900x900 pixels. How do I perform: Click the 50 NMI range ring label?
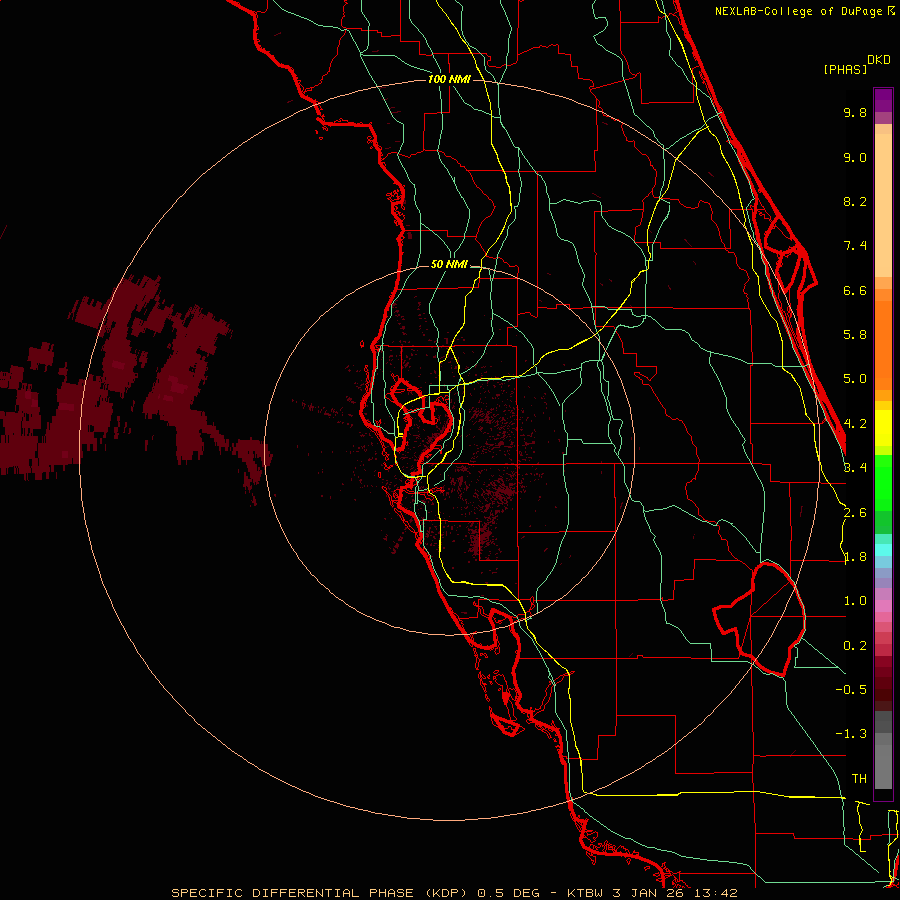click(449, 264)
